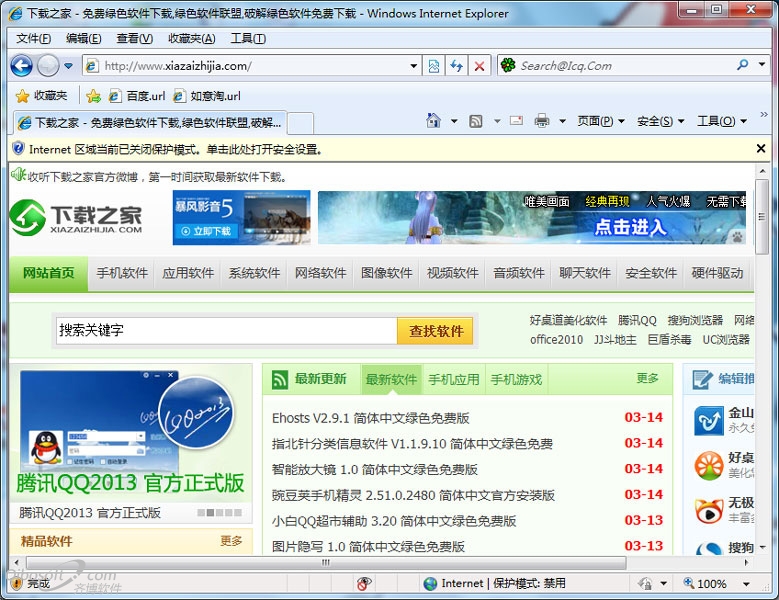Open the 安全(S) dropdown menu
Image resolution: width=779 pixels, height=600 pixels.
coord(661,121)
